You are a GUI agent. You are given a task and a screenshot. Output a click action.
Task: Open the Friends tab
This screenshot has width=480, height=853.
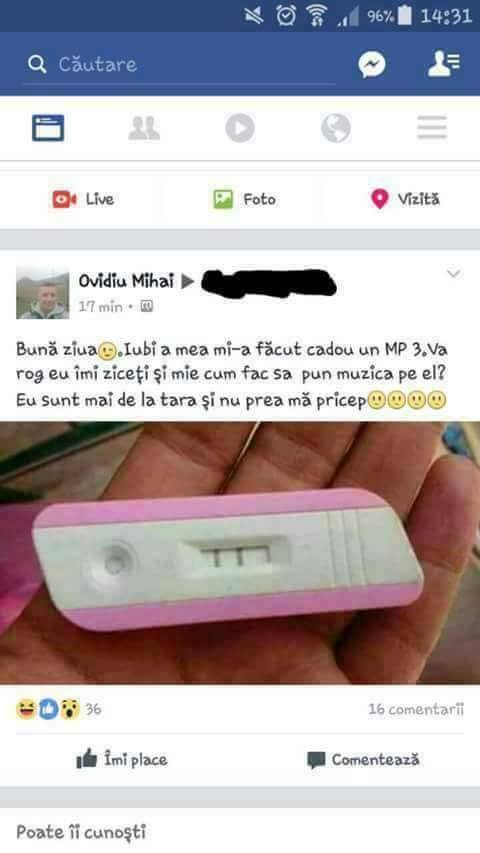click(144, 128)
